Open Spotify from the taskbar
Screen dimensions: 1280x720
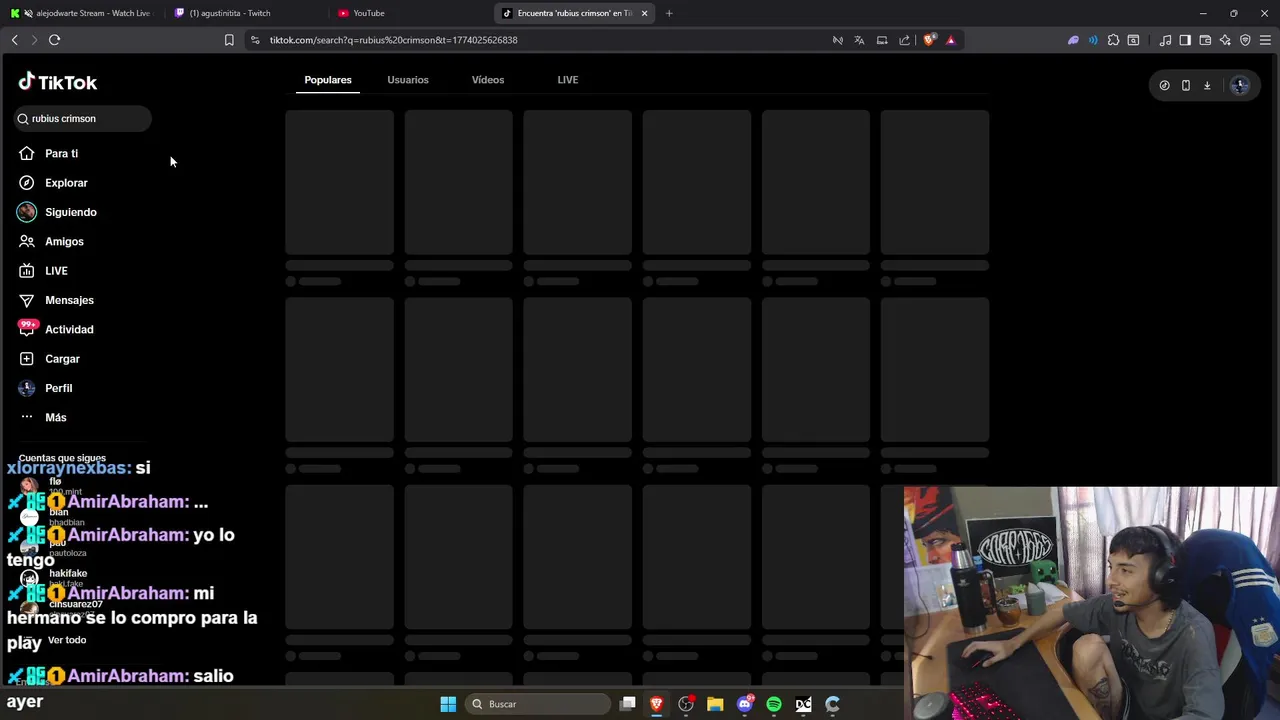tap(774, 704)
